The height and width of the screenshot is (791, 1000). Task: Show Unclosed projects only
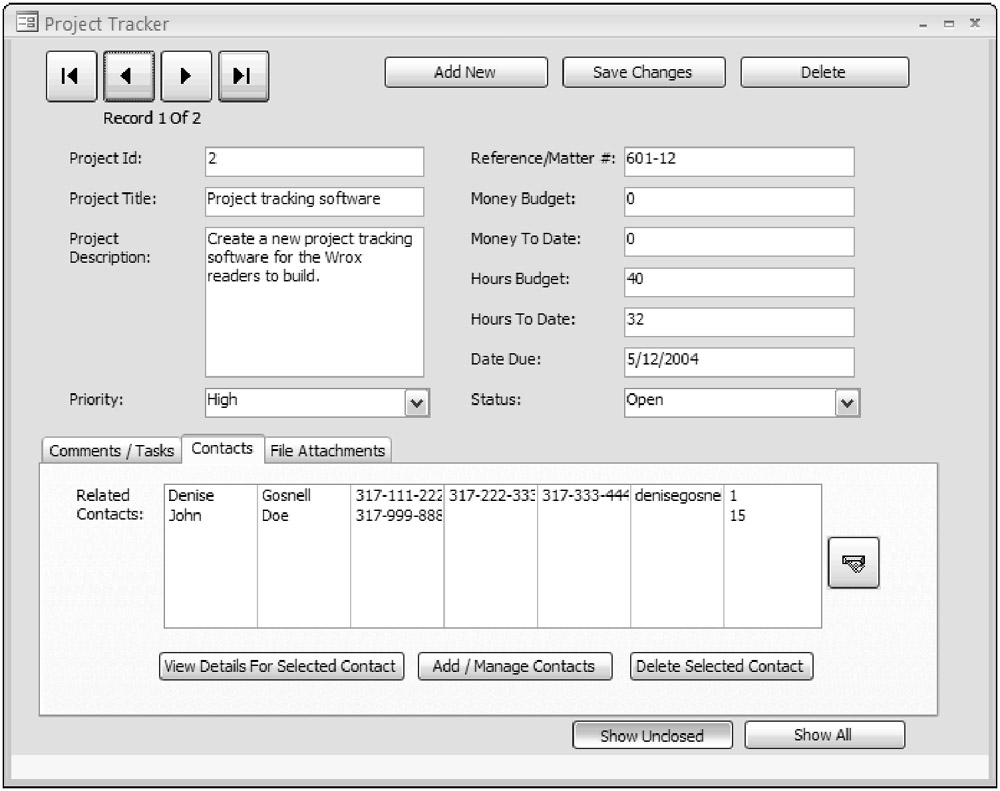point(652,735)
